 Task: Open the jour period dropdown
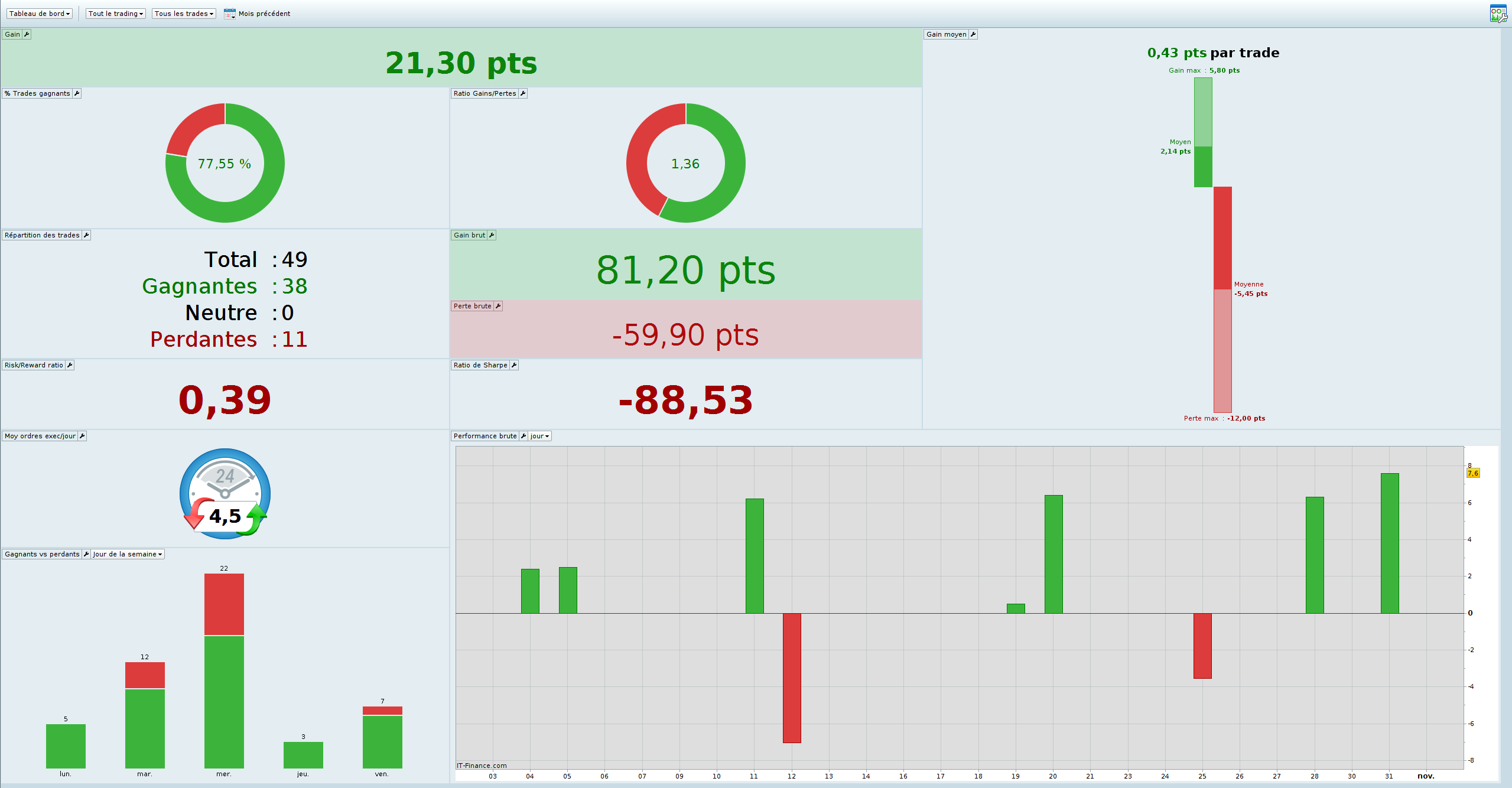[539, 436]
